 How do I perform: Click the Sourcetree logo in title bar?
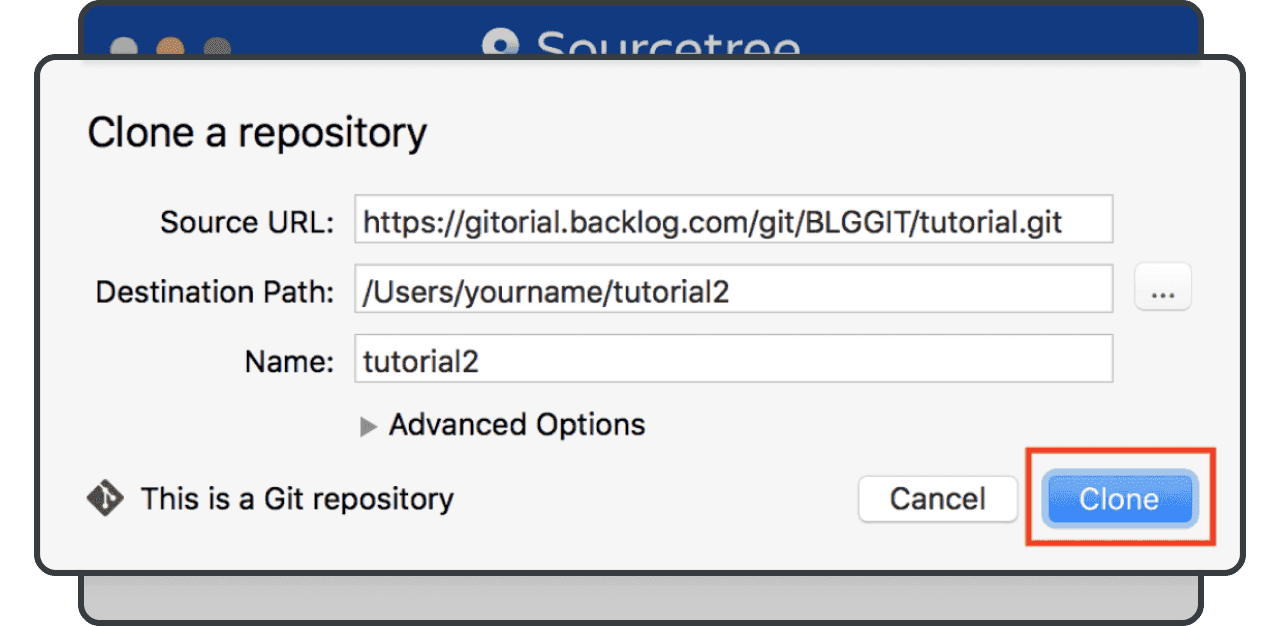(501, 44)
